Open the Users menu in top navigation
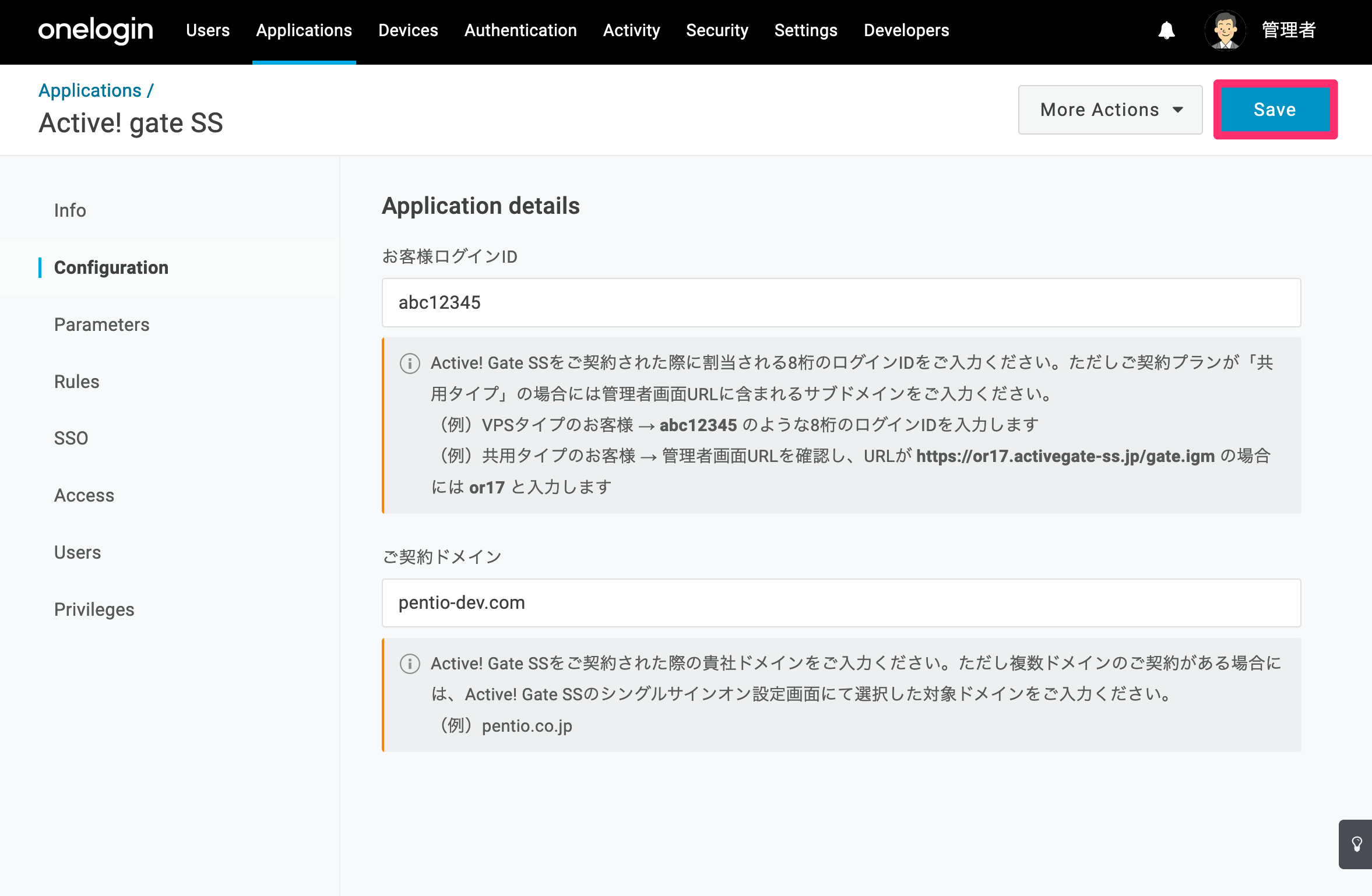The height and width of the screenshot is (896, 1372). [208, 30]
